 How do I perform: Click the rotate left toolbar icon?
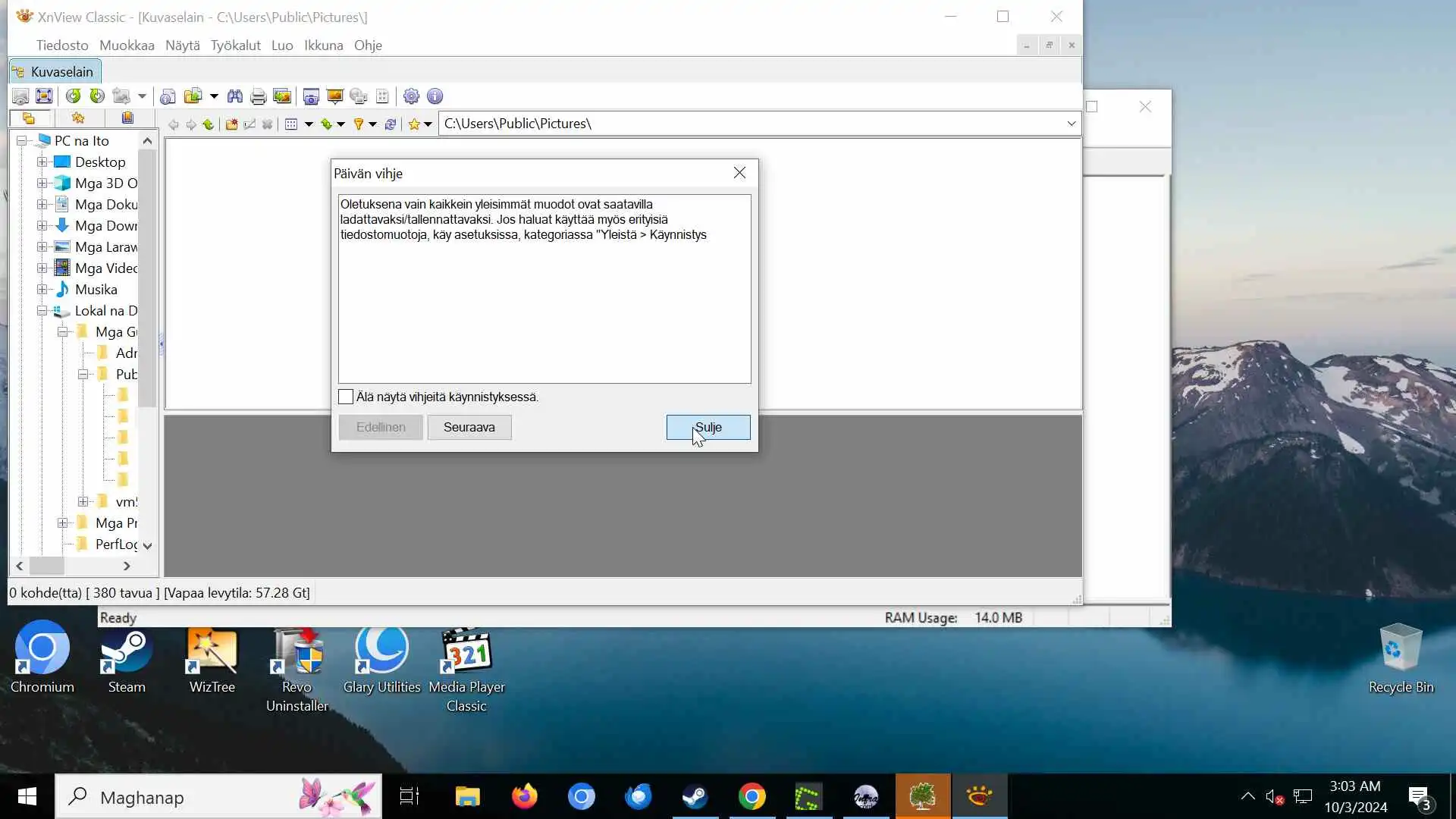tap(73, 96)
